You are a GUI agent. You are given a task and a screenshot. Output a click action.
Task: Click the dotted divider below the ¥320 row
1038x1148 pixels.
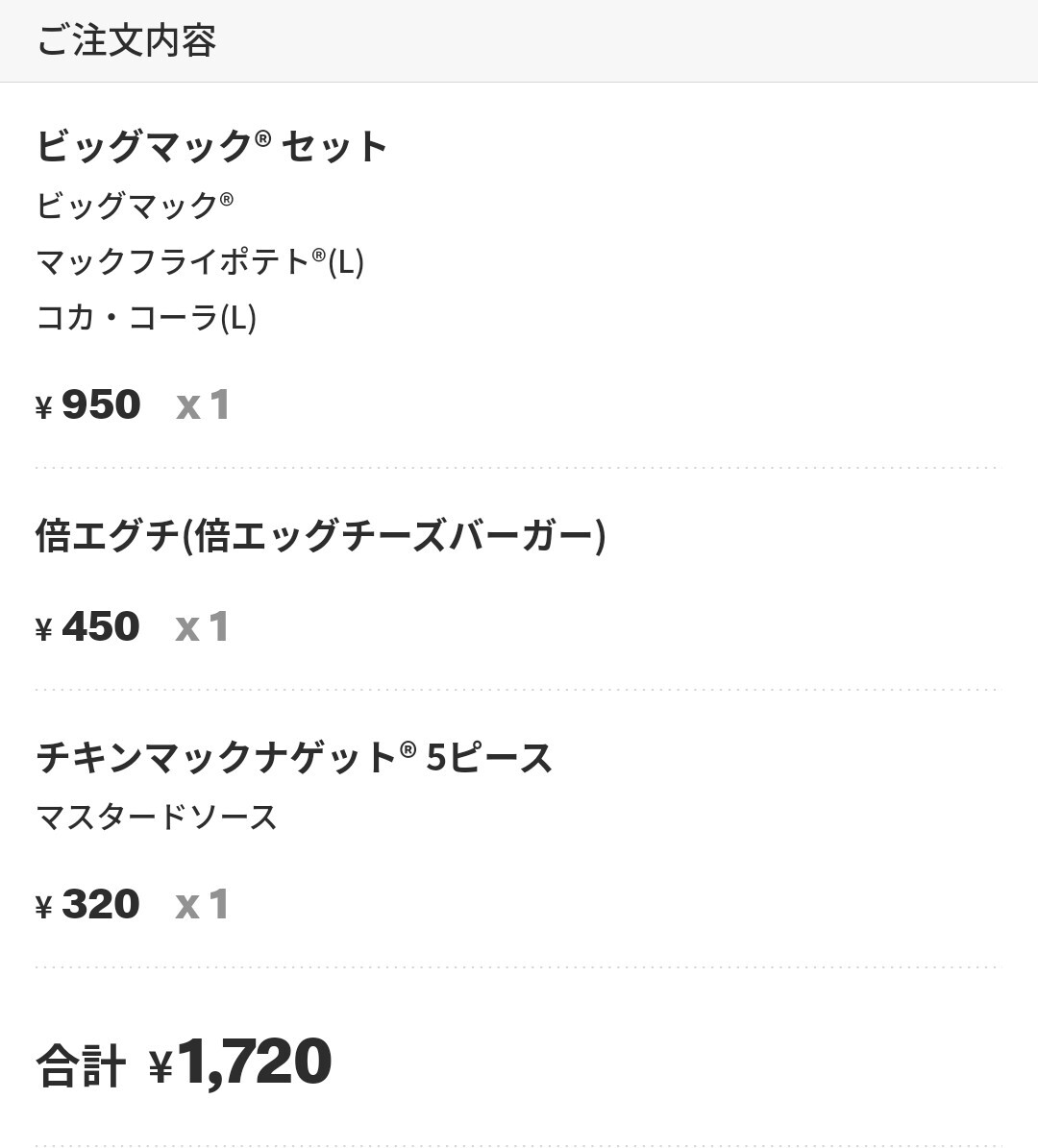click(x=519, y=967)
